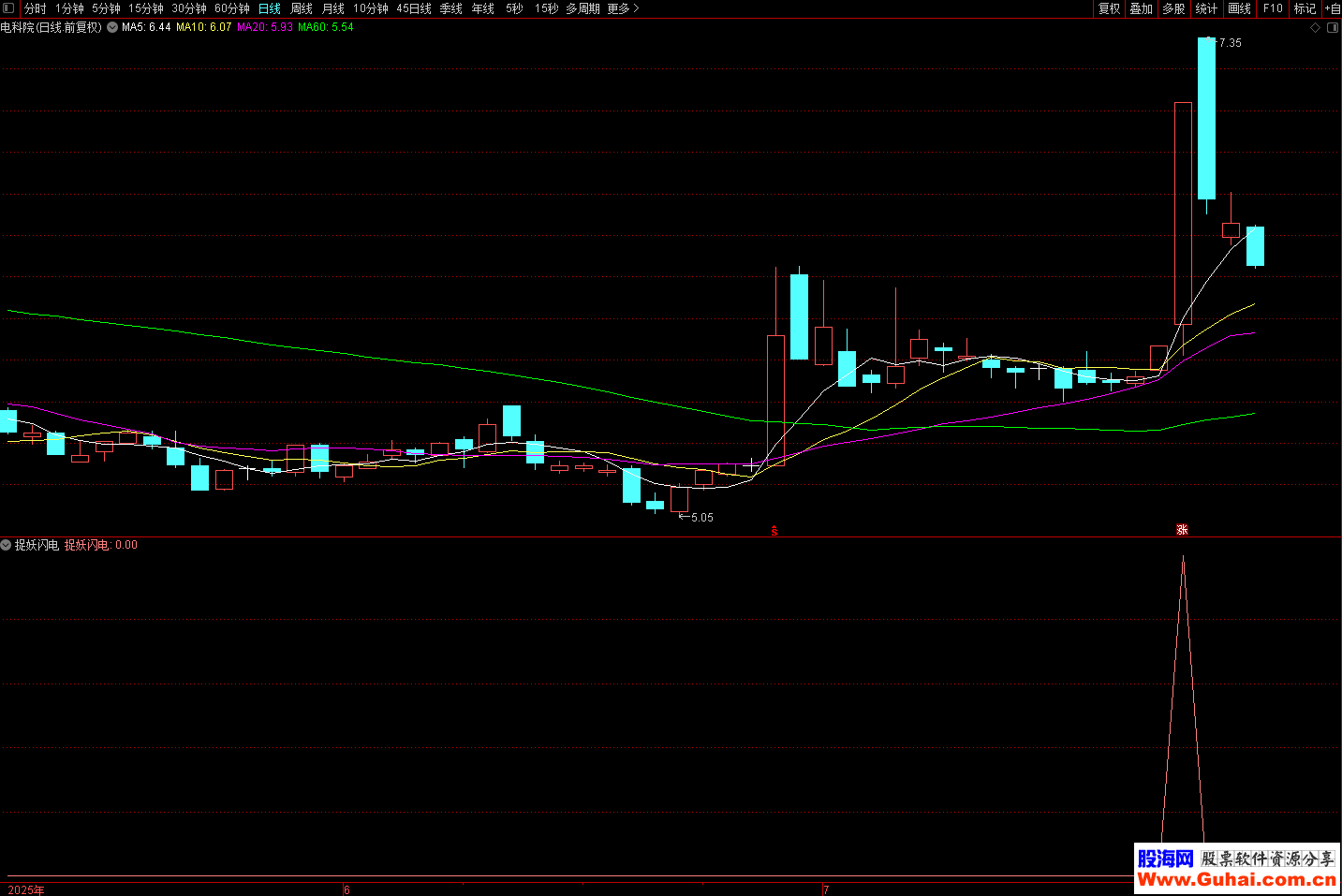Select the 日线 daily period

pyautogui.click(x=270, y=8)
